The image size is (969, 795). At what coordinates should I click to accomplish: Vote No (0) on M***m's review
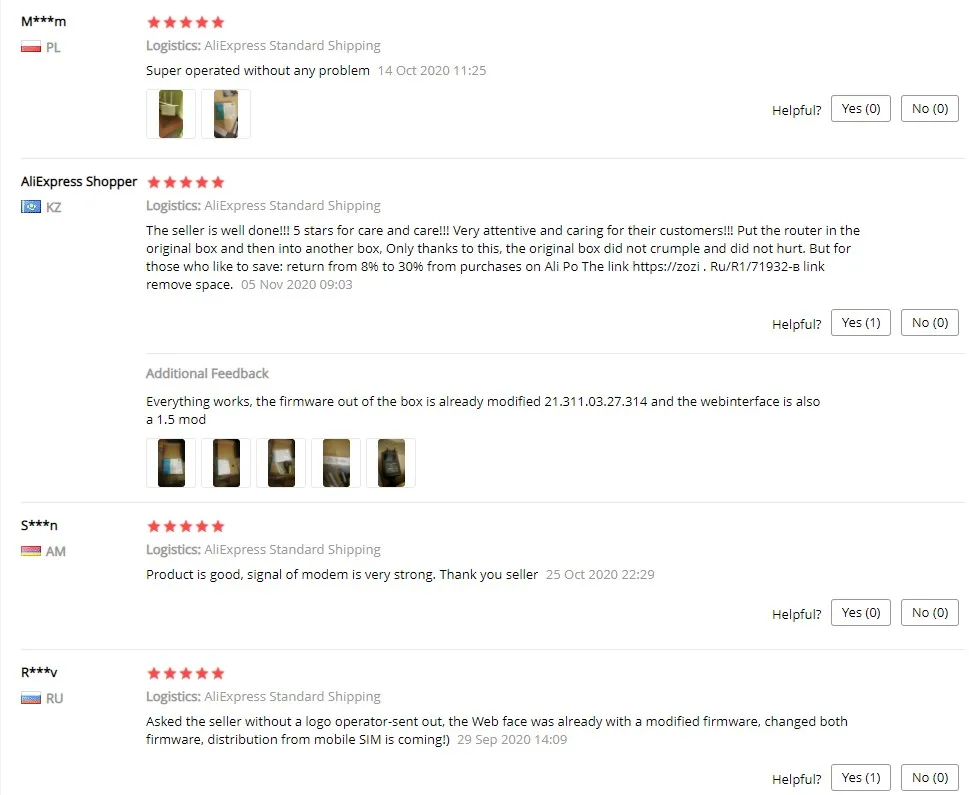click(x=930, y=109)
